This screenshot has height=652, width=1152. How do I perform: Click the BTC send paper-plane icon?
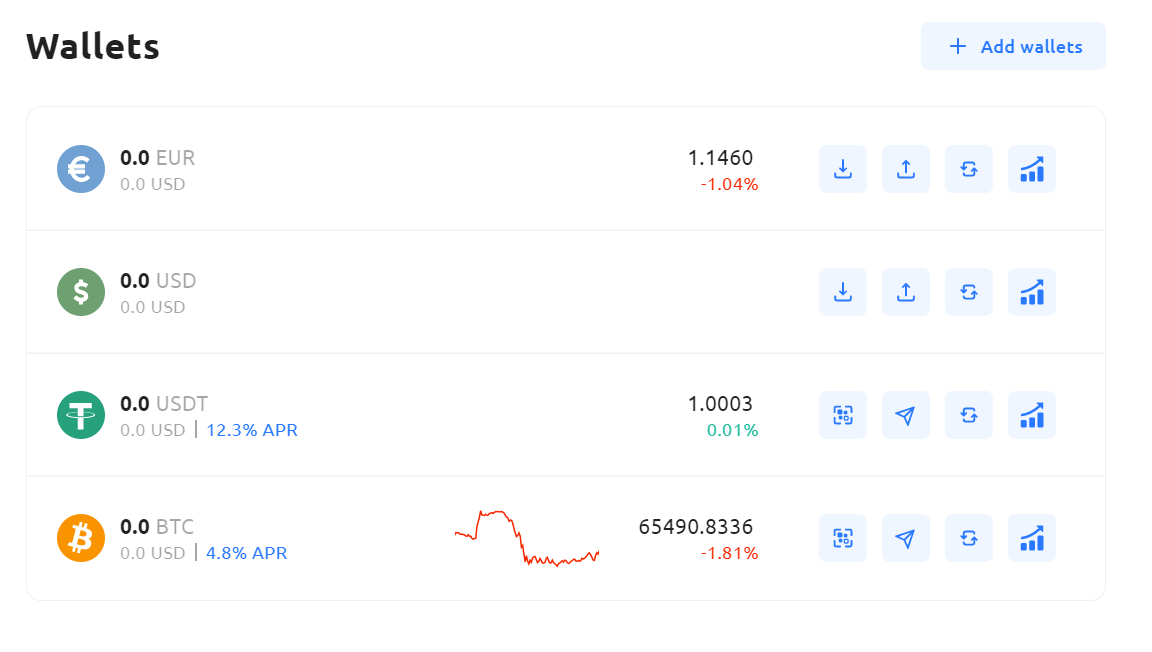906,538
